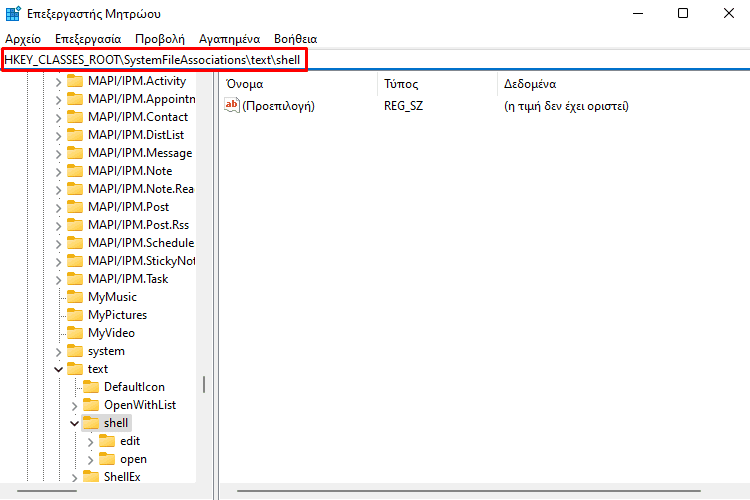Click the MyMusic folder icon
The width and height of the screenshot is (750, 500).
coord(75,297)
